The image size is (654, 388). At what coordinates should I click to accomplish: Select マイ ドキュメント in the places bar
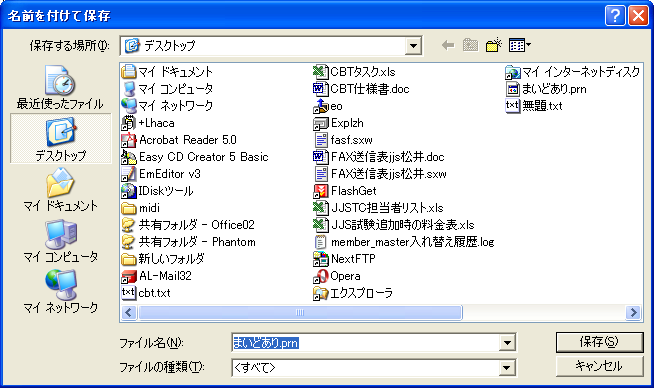pyautogui.click(x=60, y=190)
